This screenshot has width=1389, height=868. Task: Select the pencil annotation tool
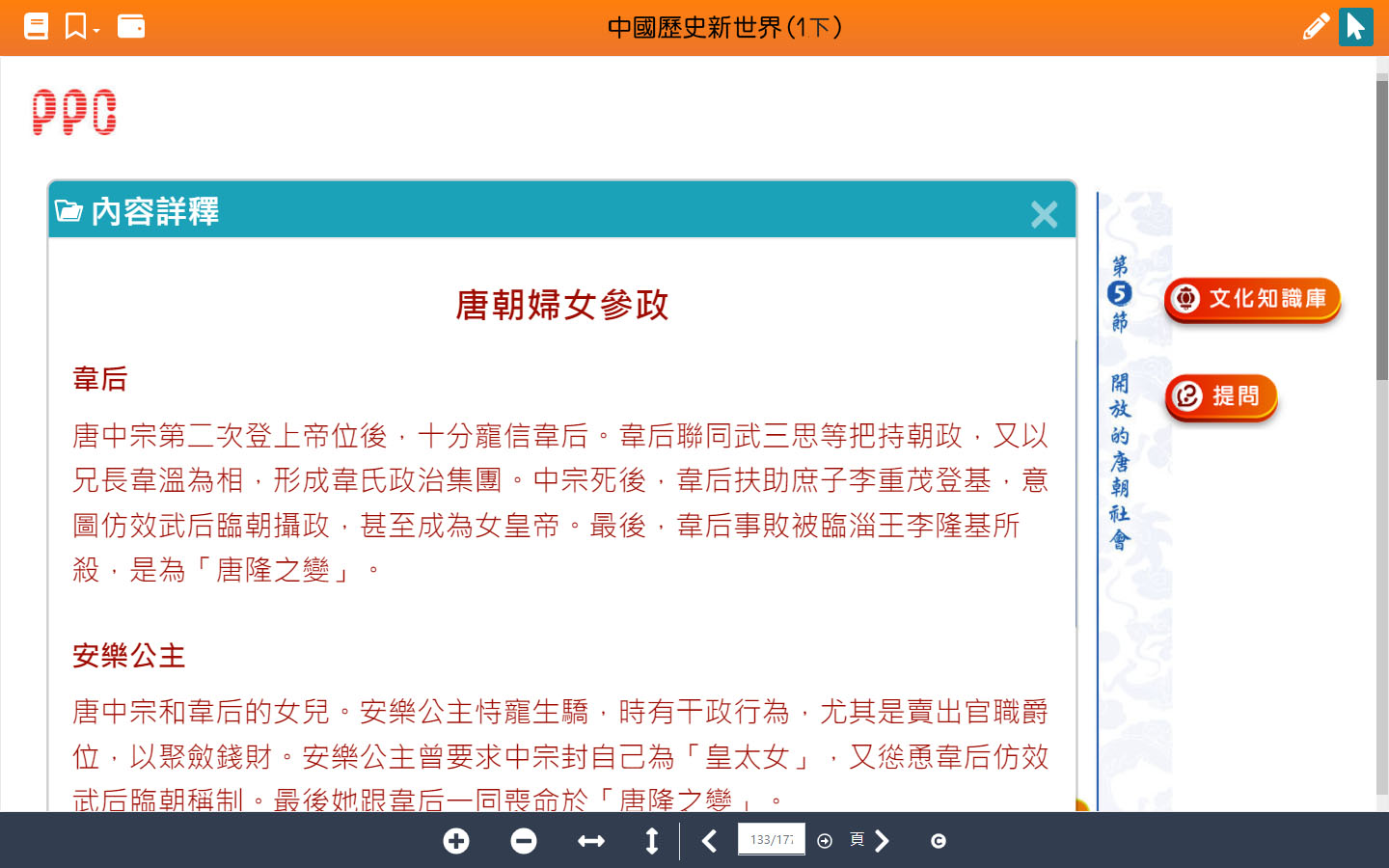[x=1315, y=26]
